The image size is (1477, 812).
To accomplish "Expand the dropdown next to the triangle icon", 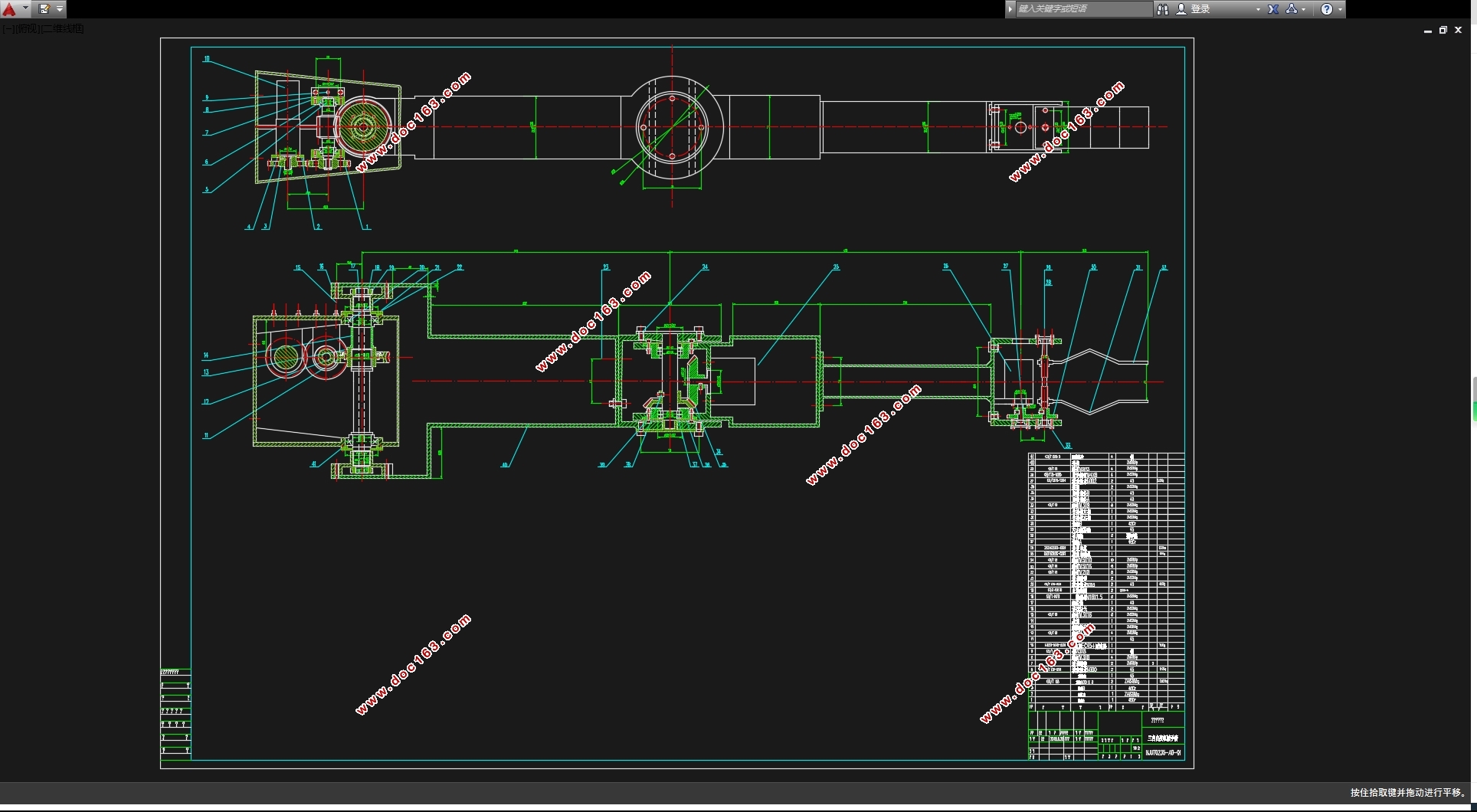I will (x=1304, y=9).
